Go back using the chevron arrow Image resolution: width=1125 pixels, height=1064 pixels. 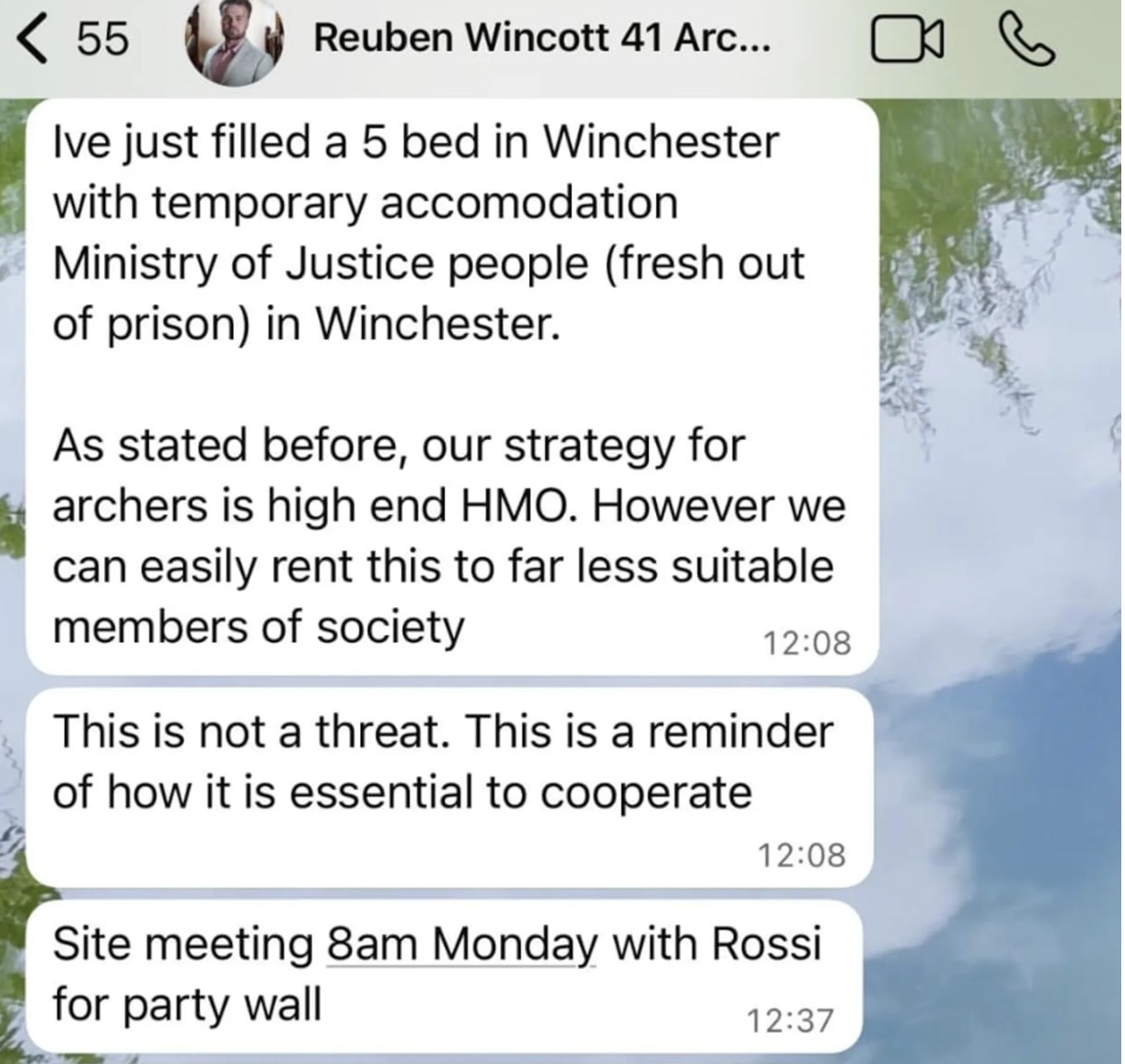coord(39,40)
